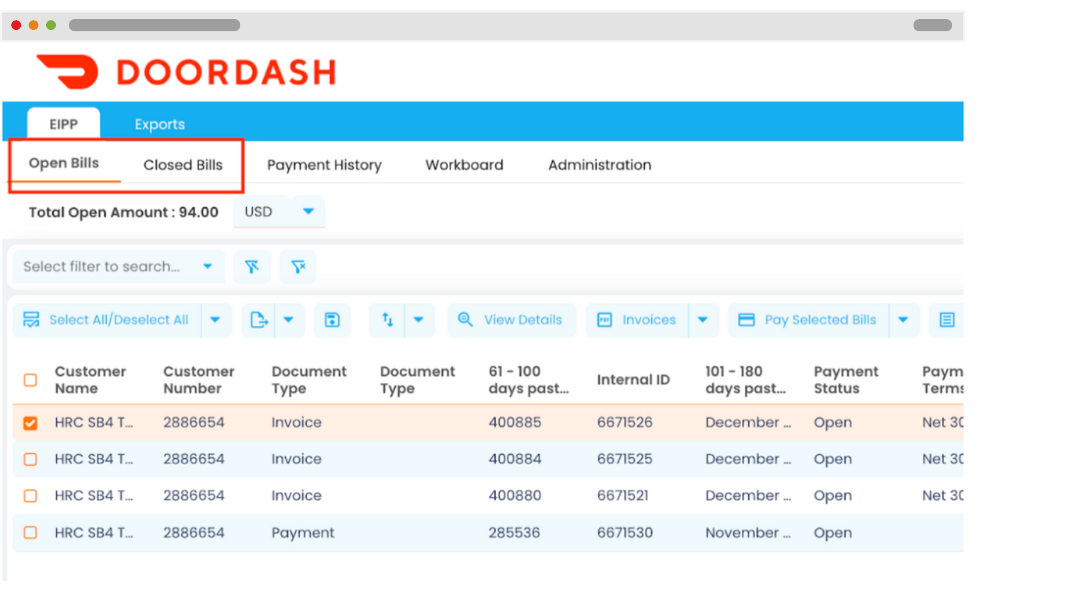Click Select All/Deselect All button
The image size is (1080, 600).
pos(107,320)
